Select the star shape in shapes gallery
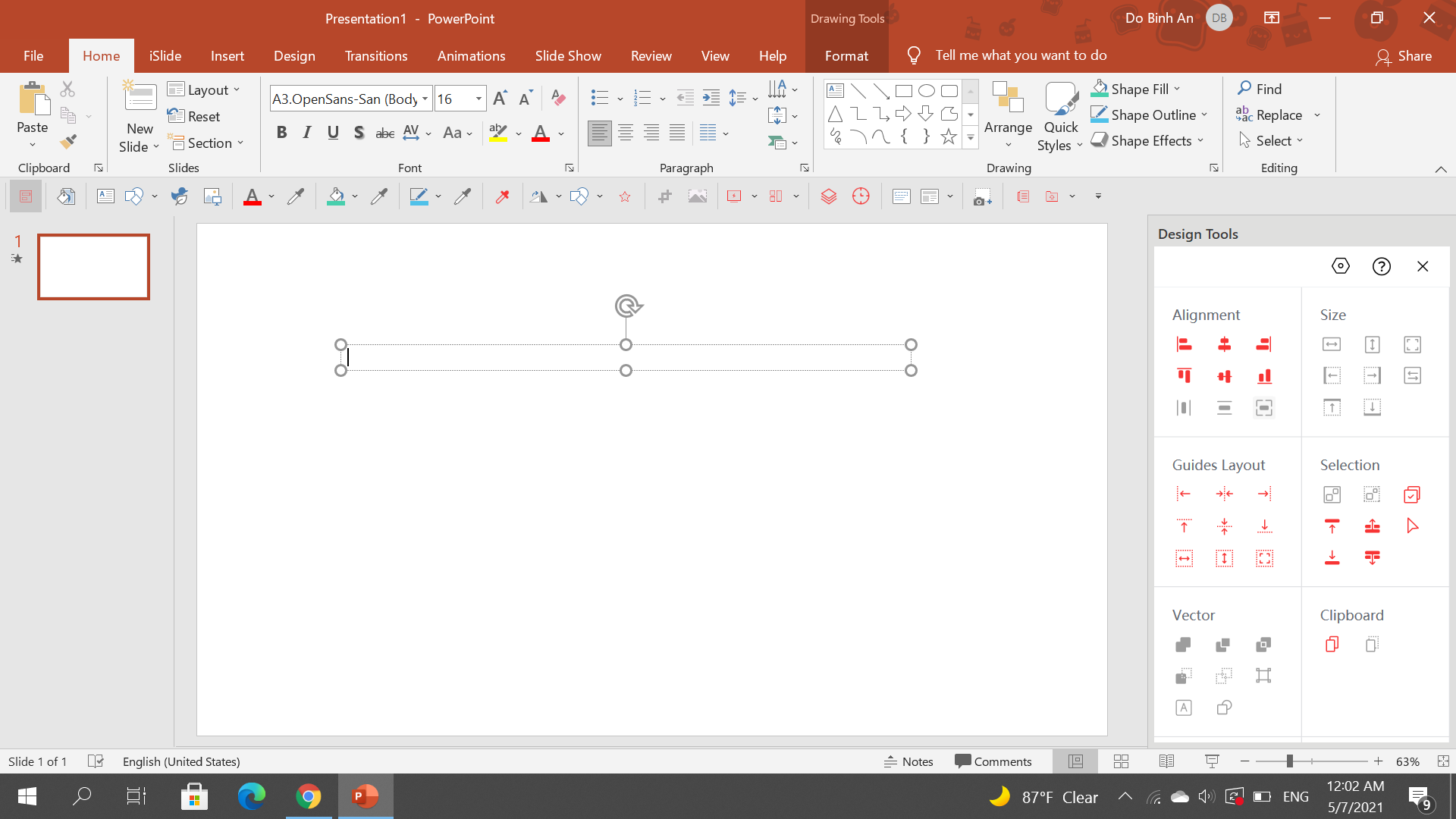1456x819 pixels. point(948,136)
